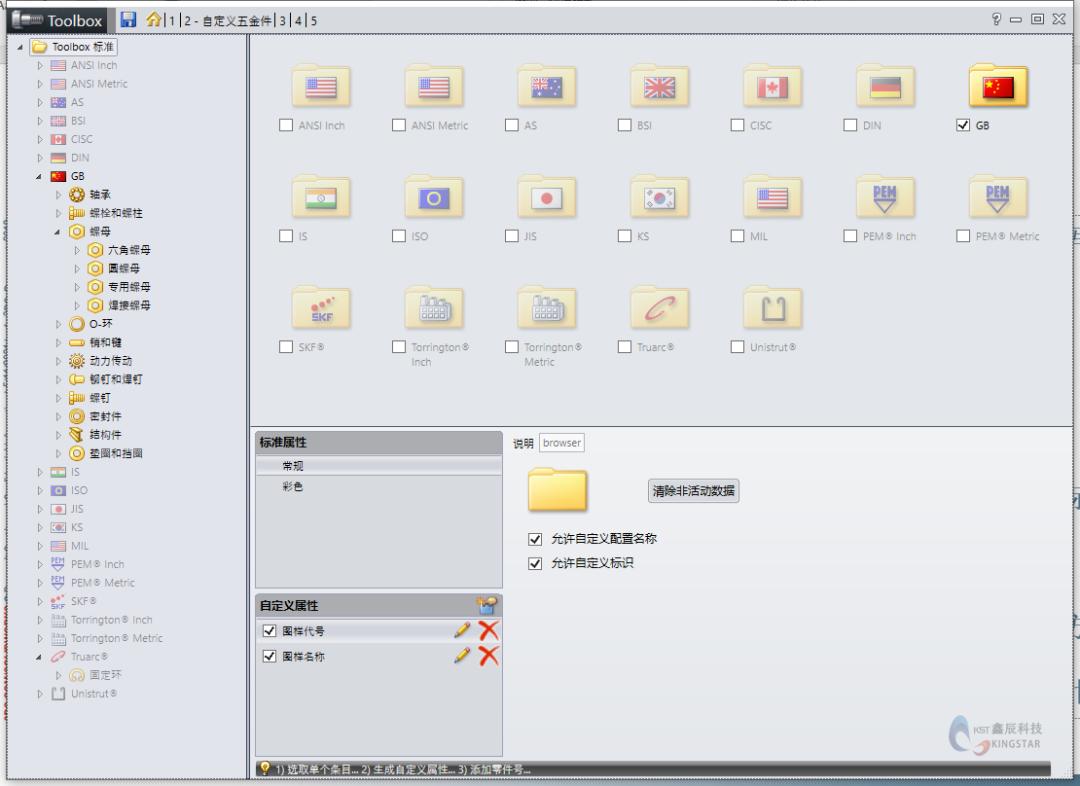Open the DIN German flag folder
This screenshot has height=786, width=1080.
point(886,86)
